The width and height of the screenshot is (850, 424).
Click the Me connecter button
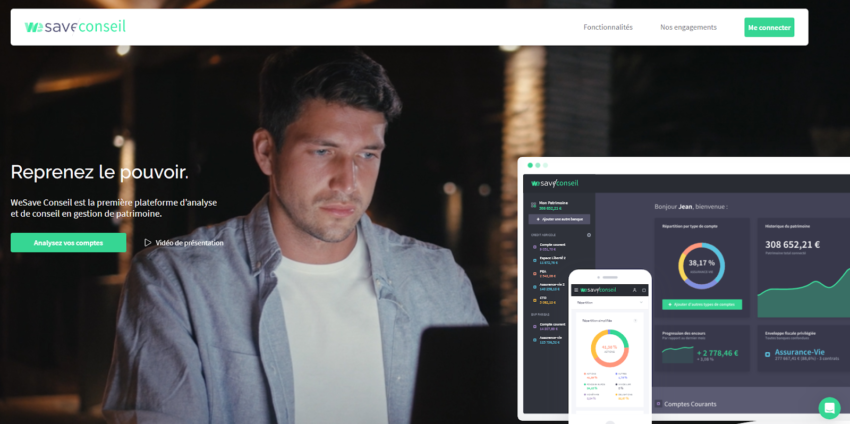(x=769, y=27)
